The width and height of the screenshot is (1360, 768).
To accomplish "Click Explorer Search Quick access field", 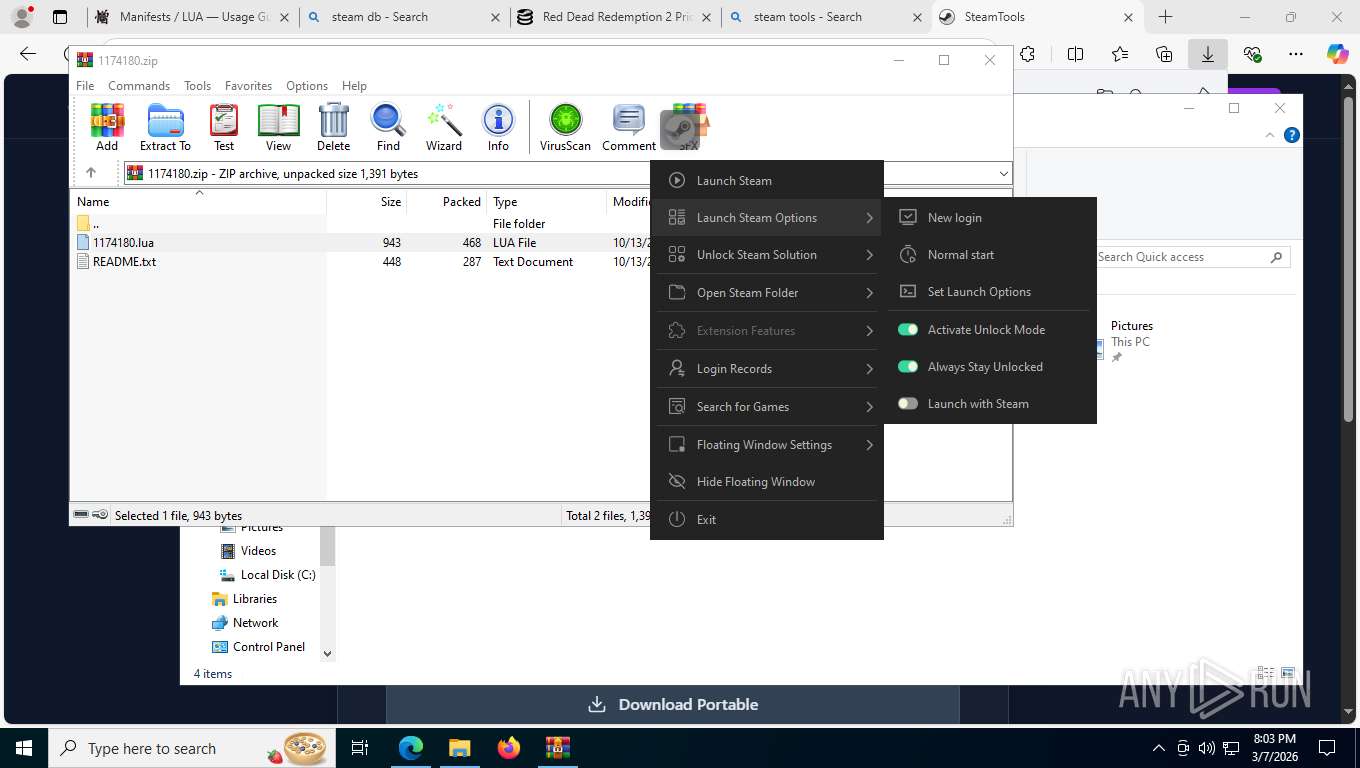I will click(1192, 257).
